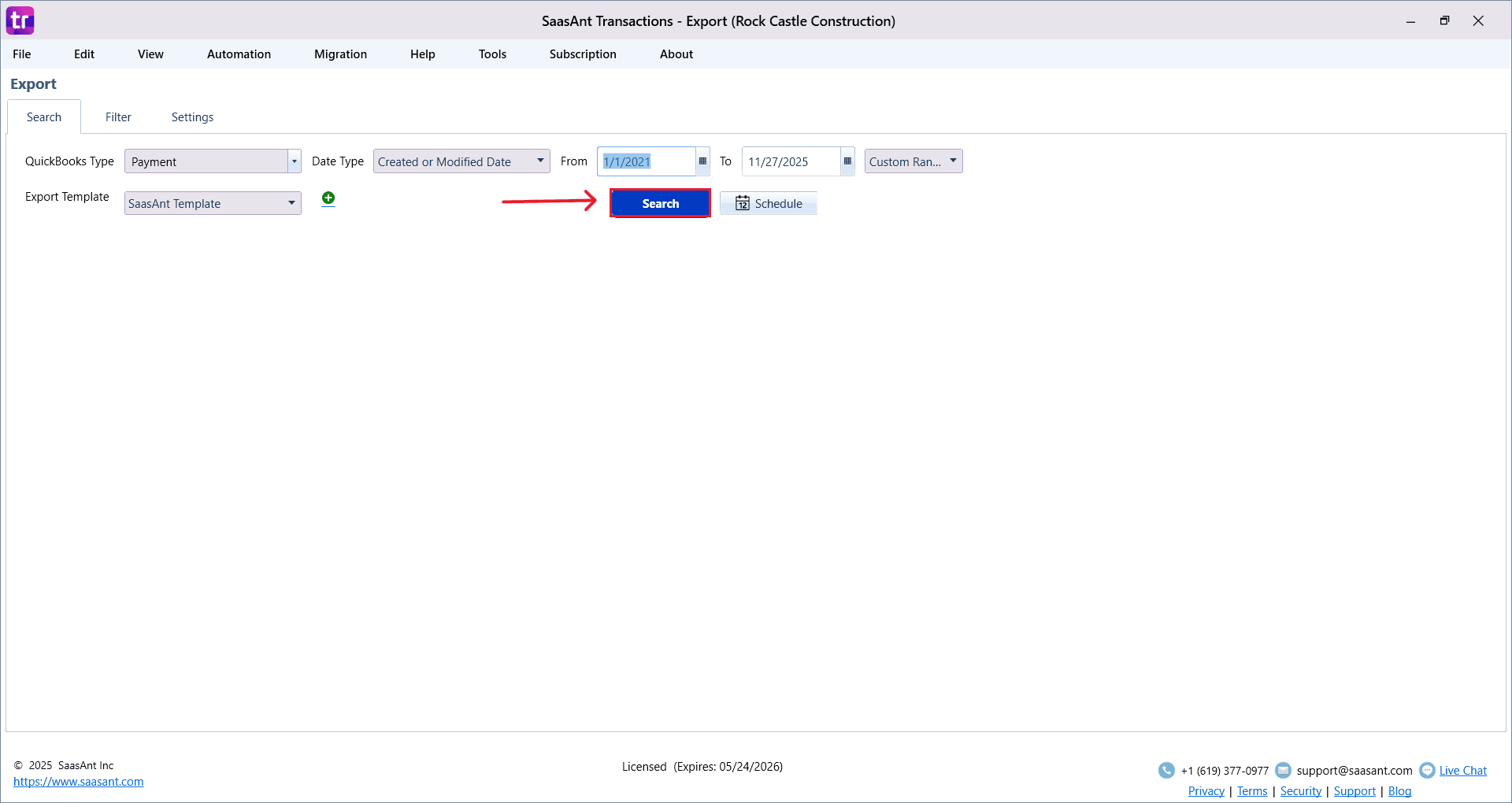Click the Schedule calendar icon
Image resolution: width=1512 pixels, height=803 pixels.
(x=743, y=203)
